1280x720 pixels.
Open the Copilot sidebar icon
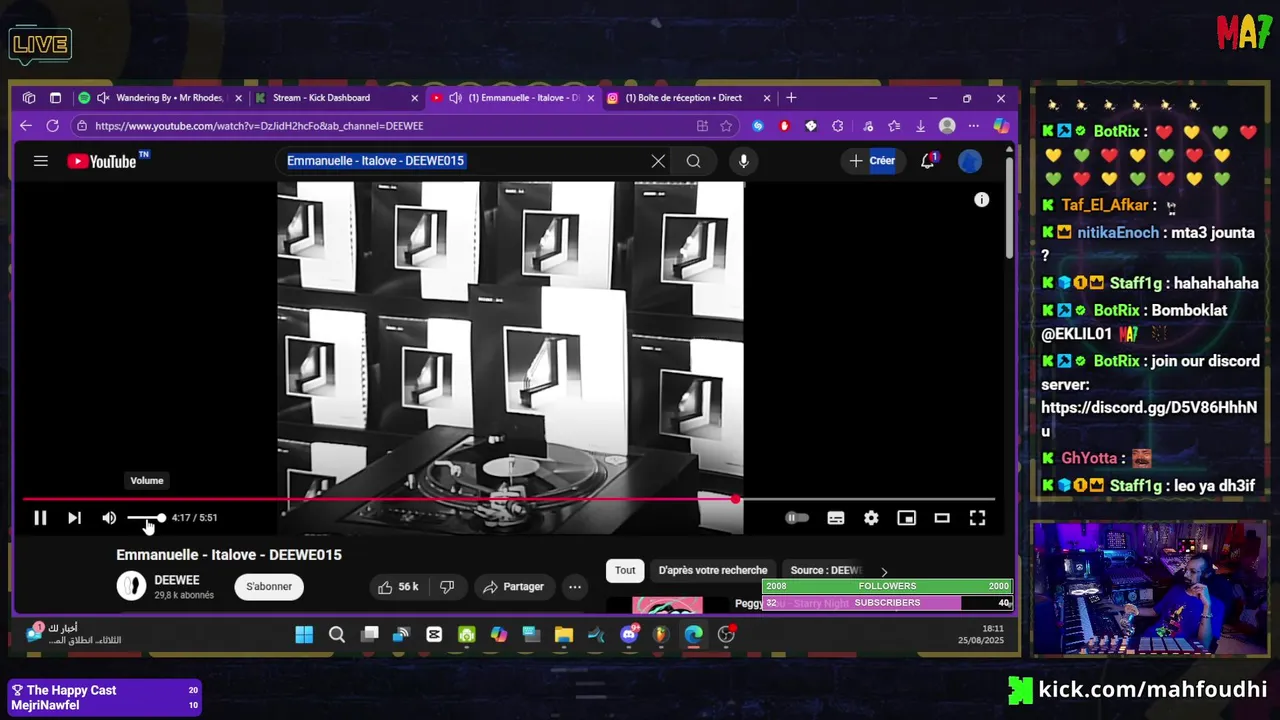(1001, 126)
